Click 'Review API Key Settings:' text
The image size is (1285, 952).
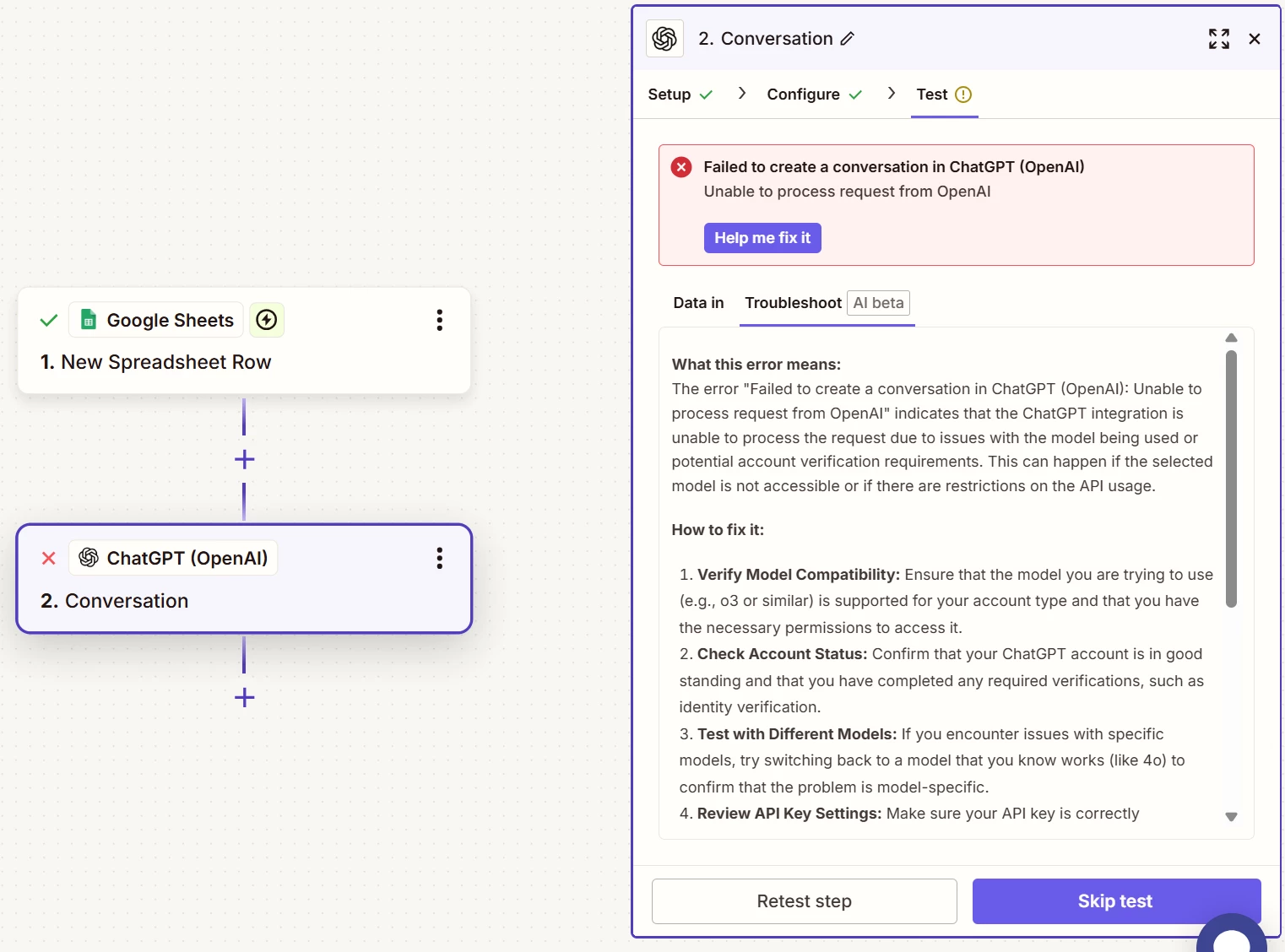[x=789, y=814]
